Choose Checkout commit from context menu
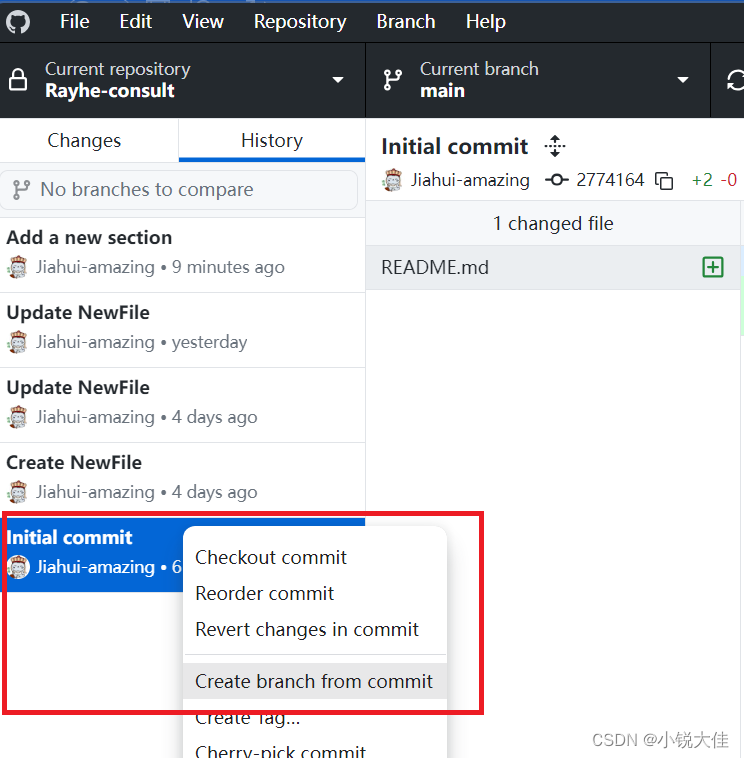 (x=315, y=557)
